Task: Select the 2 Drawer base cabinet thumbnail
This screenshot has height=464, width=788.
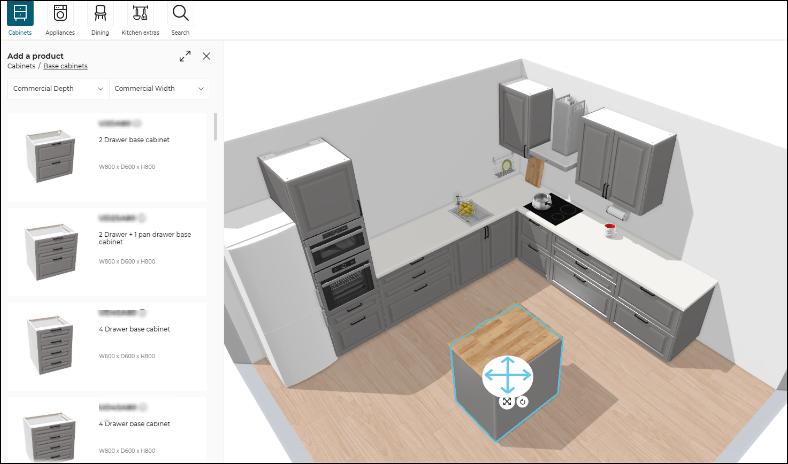Action: click(48, 156)
